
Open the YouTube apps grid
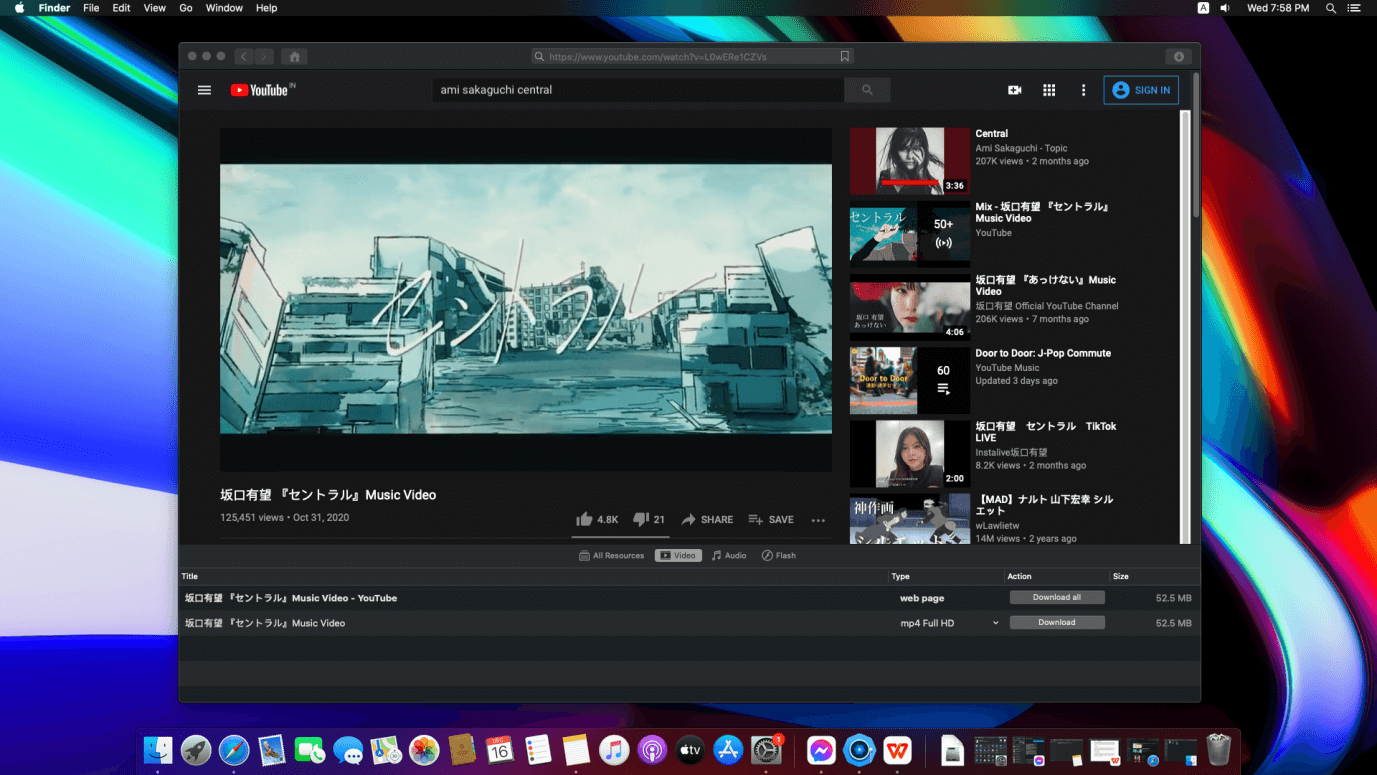(1049, 90)
